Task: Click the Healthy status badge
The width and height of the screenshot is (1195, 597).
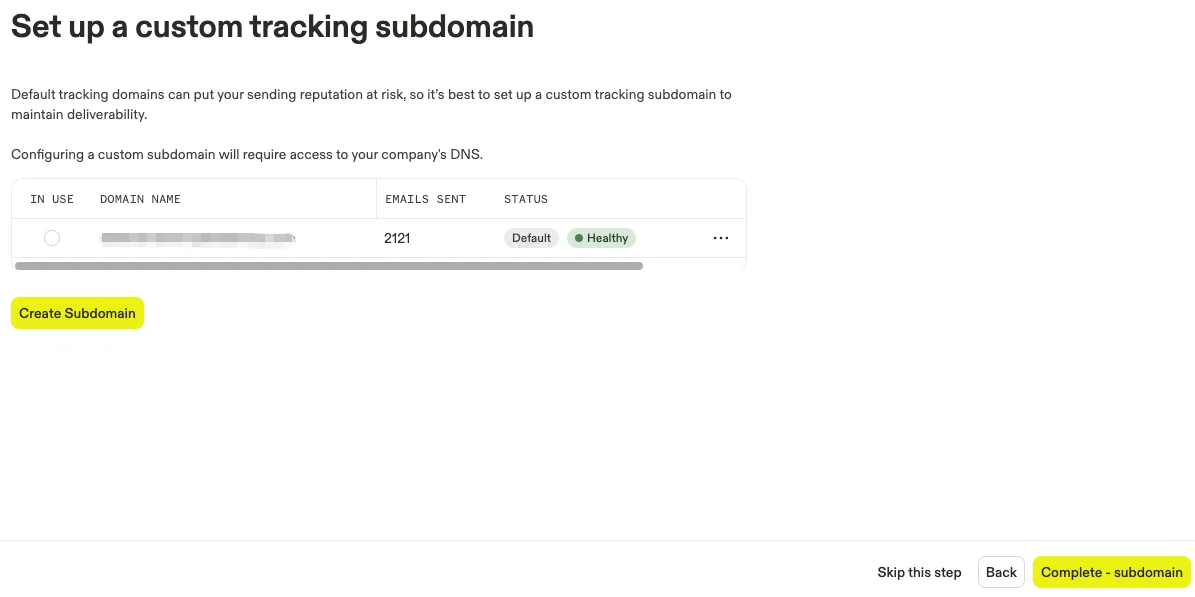Action: click(601, 238)
